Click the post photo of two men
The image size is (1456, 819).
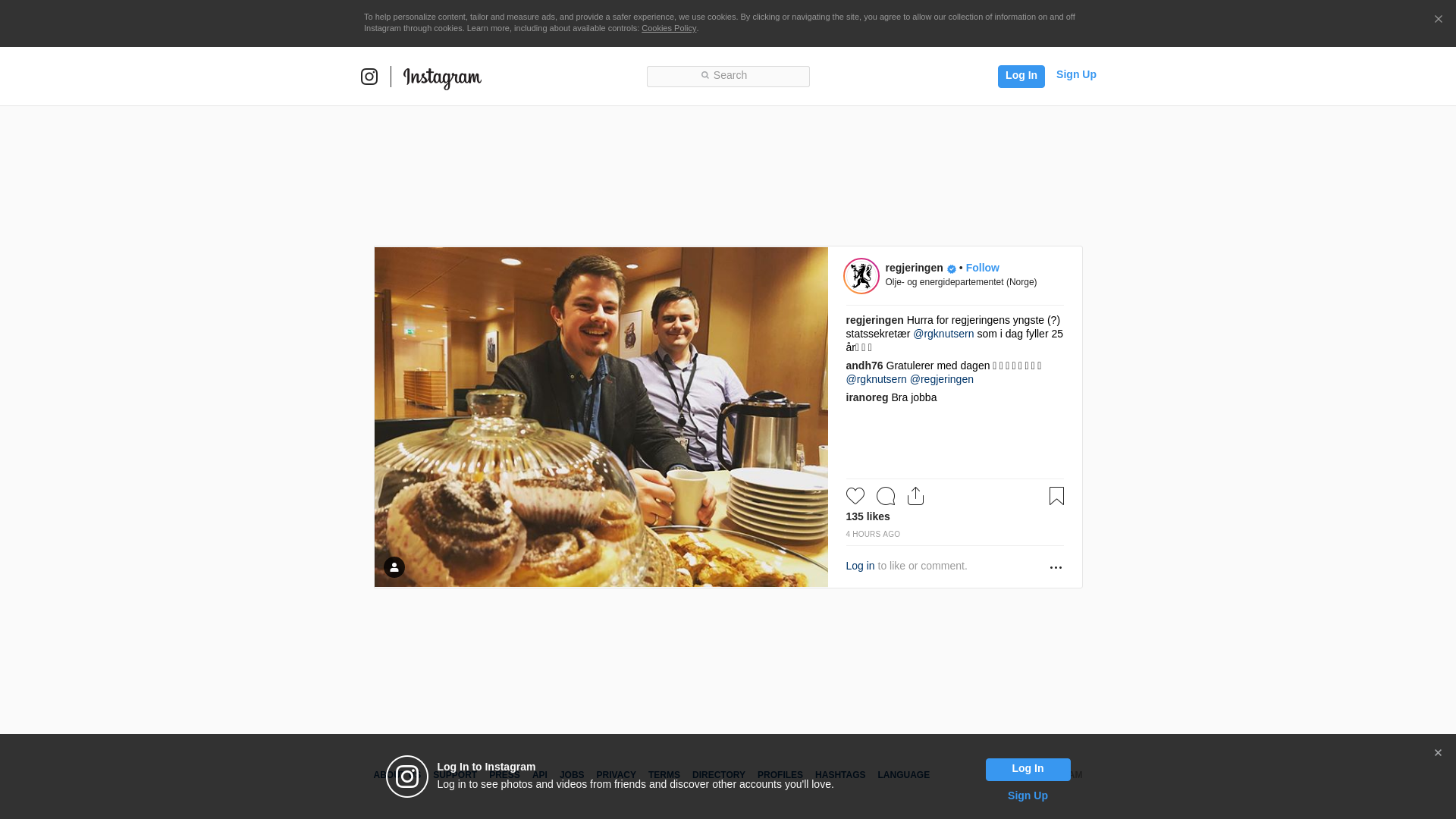[x=601, y=417]
